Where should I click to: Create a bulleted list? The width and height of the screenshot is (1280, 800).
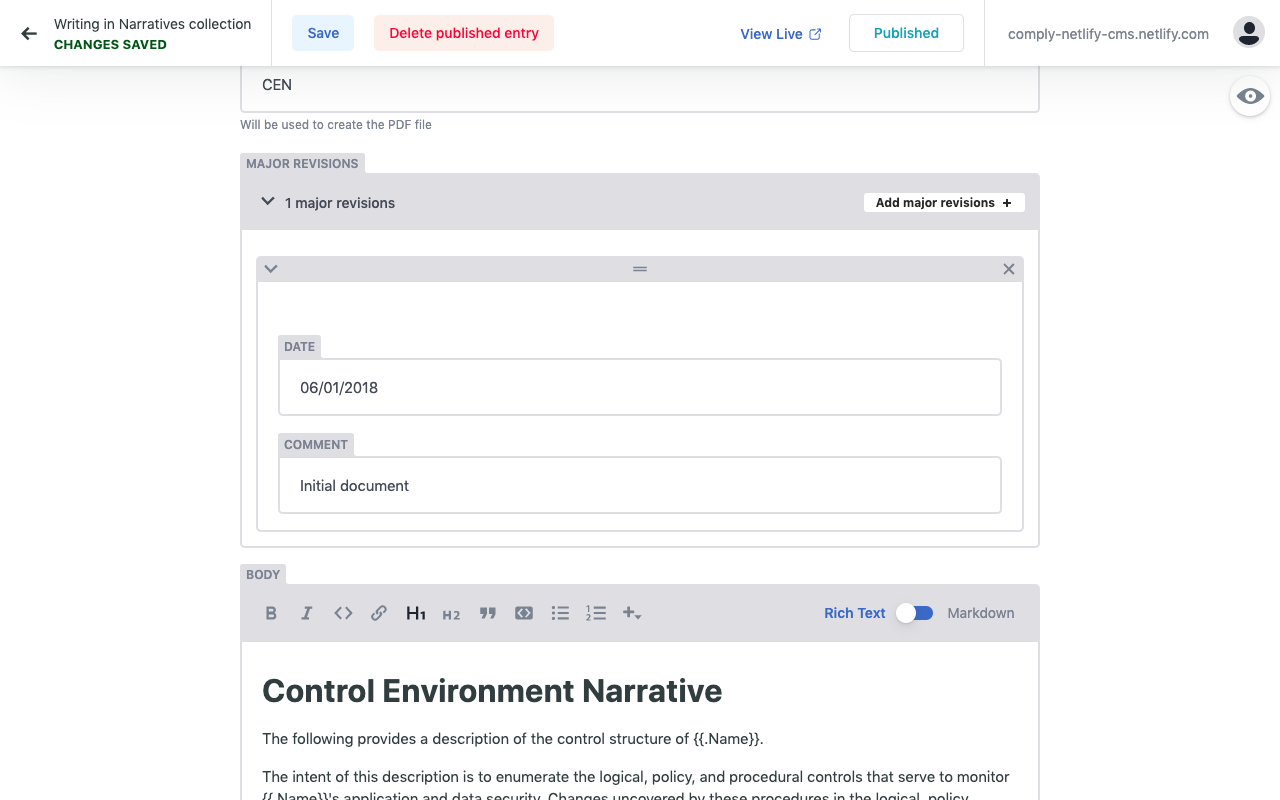pos(560,613)
